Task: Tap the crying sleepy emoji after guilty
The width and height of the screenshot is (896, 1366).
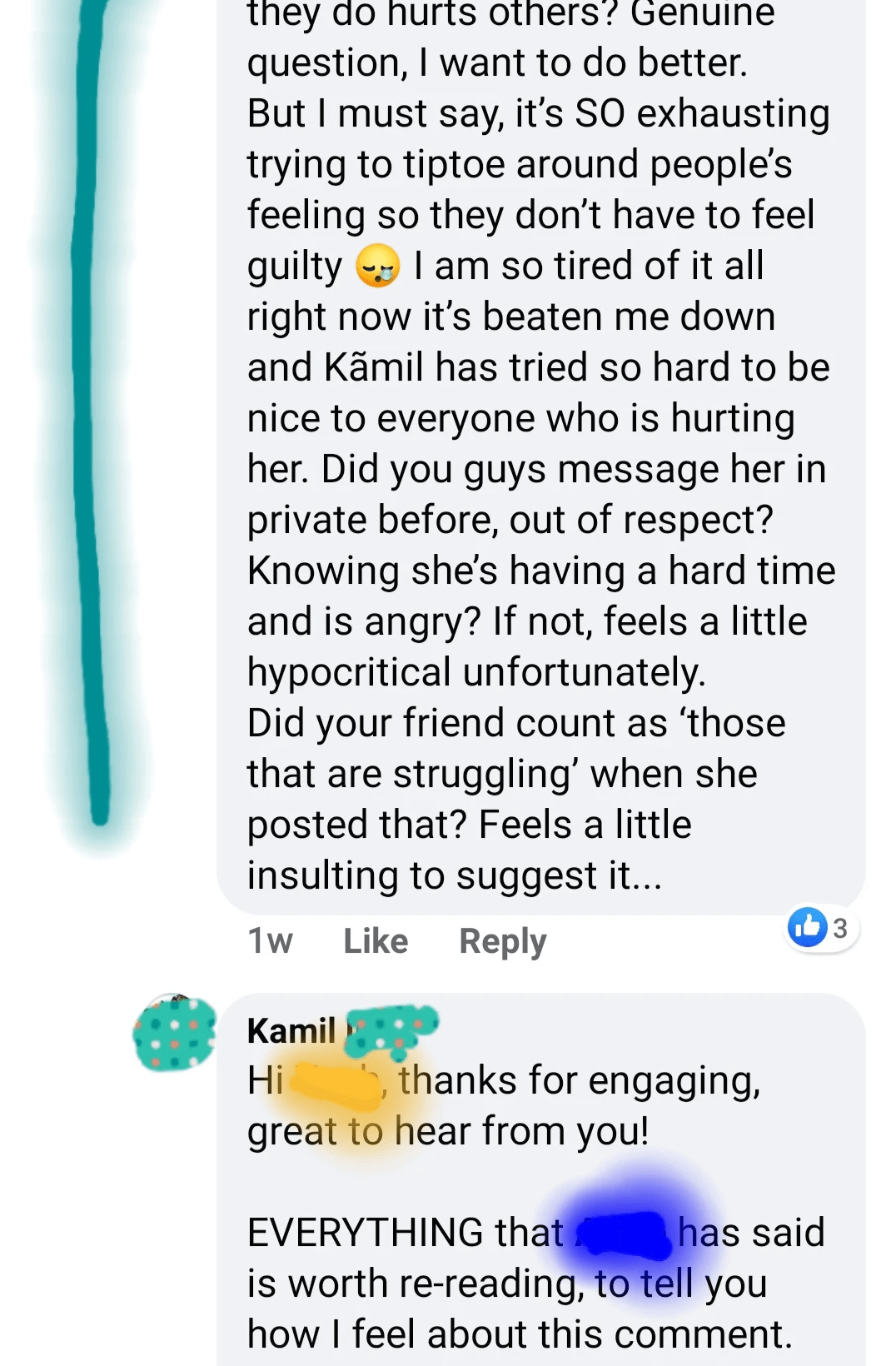Action: tap(378, 267)
